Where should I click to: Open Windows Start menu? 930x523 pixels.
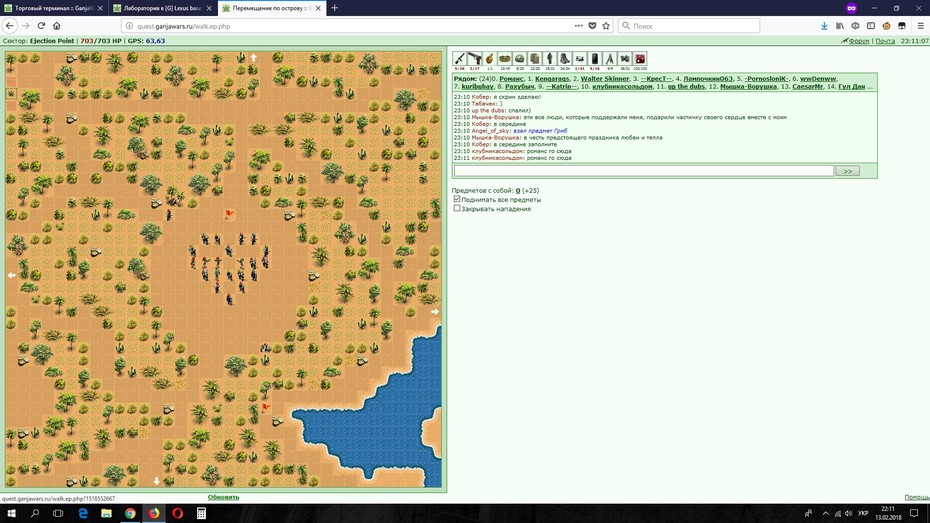(x=11, y=514)
